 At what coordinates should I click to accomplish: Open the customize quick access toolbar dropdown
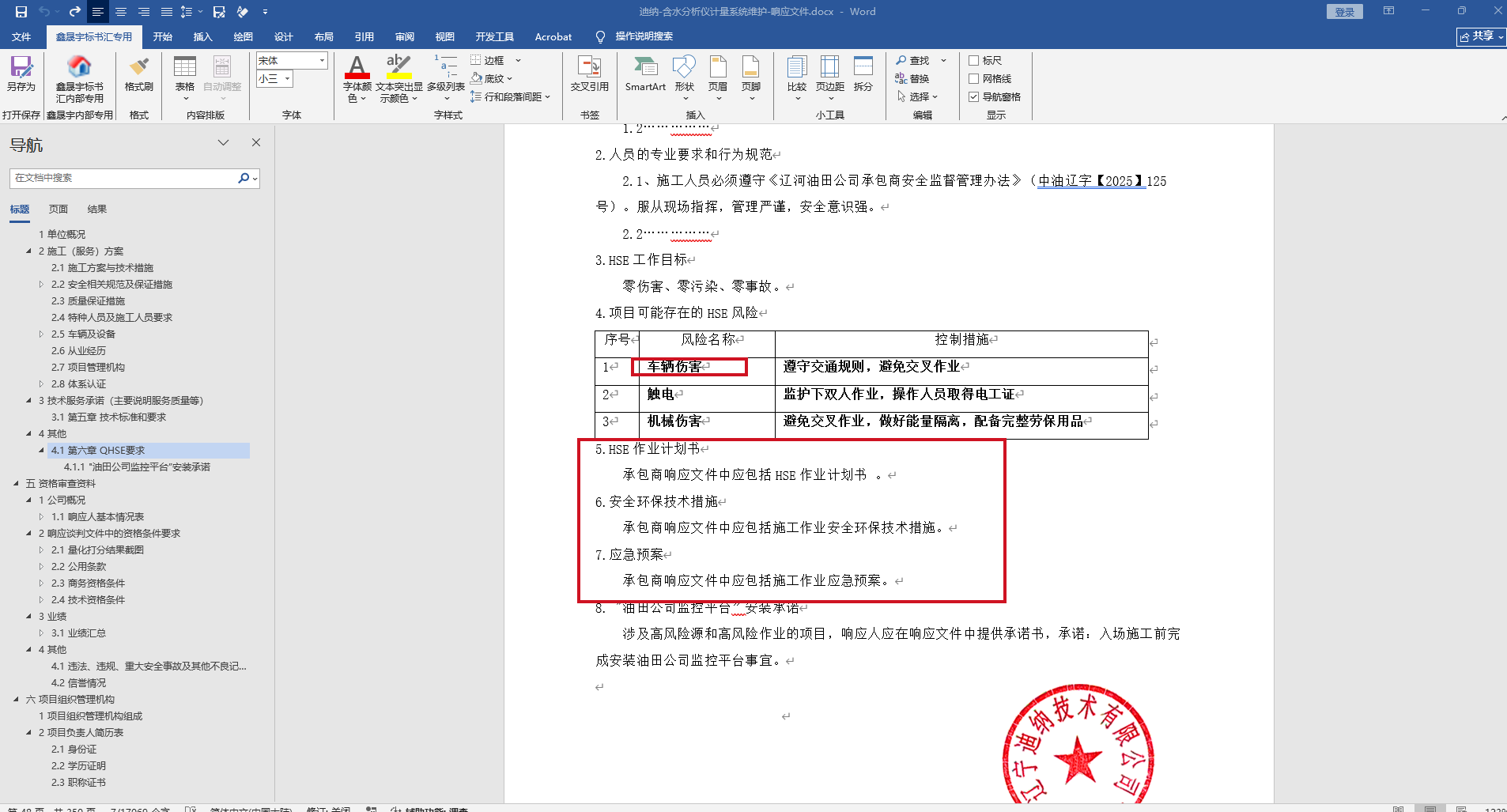[265, 12]
